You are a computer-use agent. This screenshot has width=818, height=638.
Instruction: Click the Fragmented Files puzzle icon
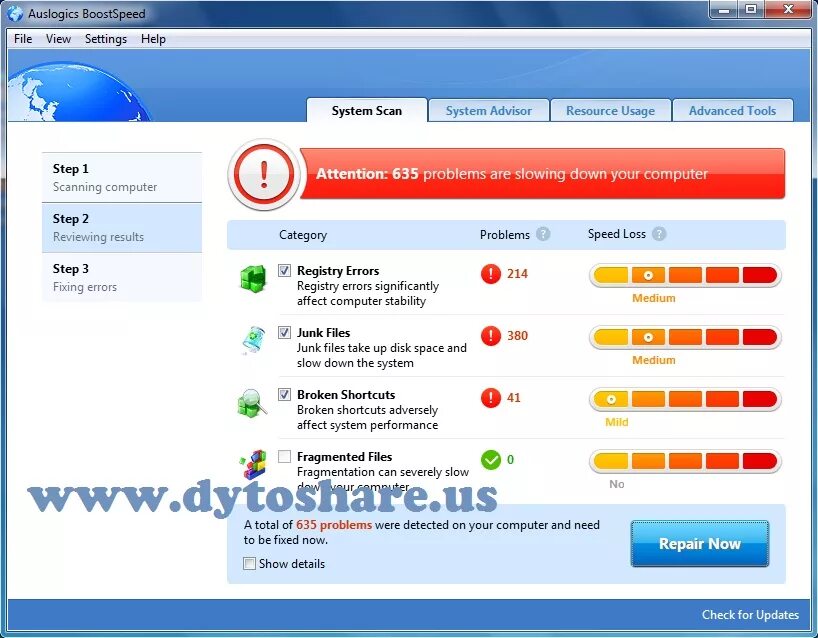click(253, 463)
